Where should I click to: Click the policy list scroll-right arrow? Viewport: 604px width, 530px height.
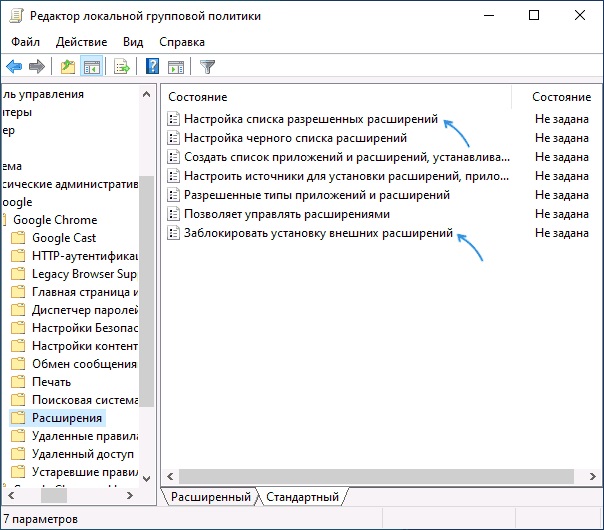coord(593,476)
